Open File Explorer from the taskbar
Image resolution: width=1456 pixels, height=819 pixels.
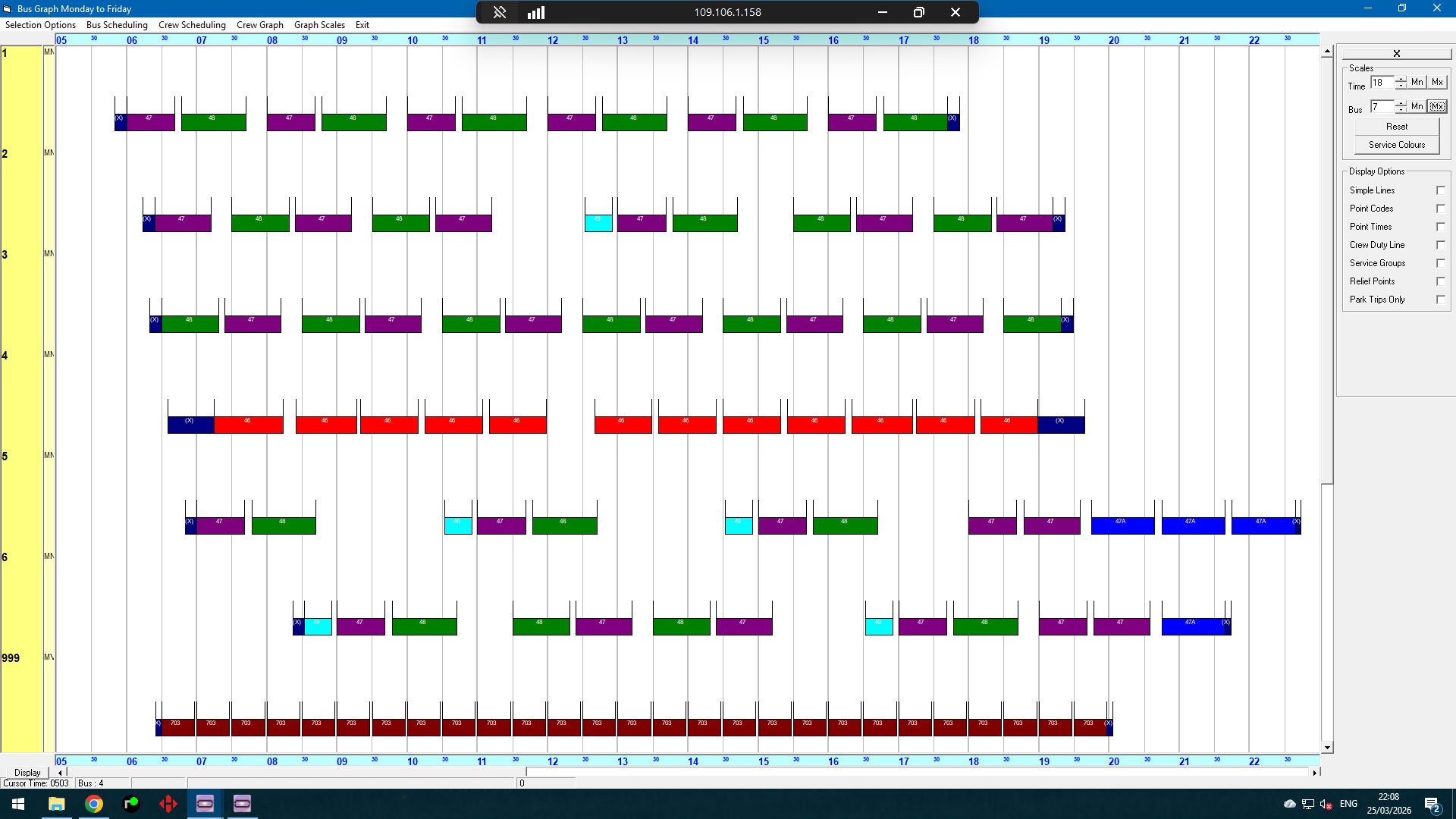point(57,804)
